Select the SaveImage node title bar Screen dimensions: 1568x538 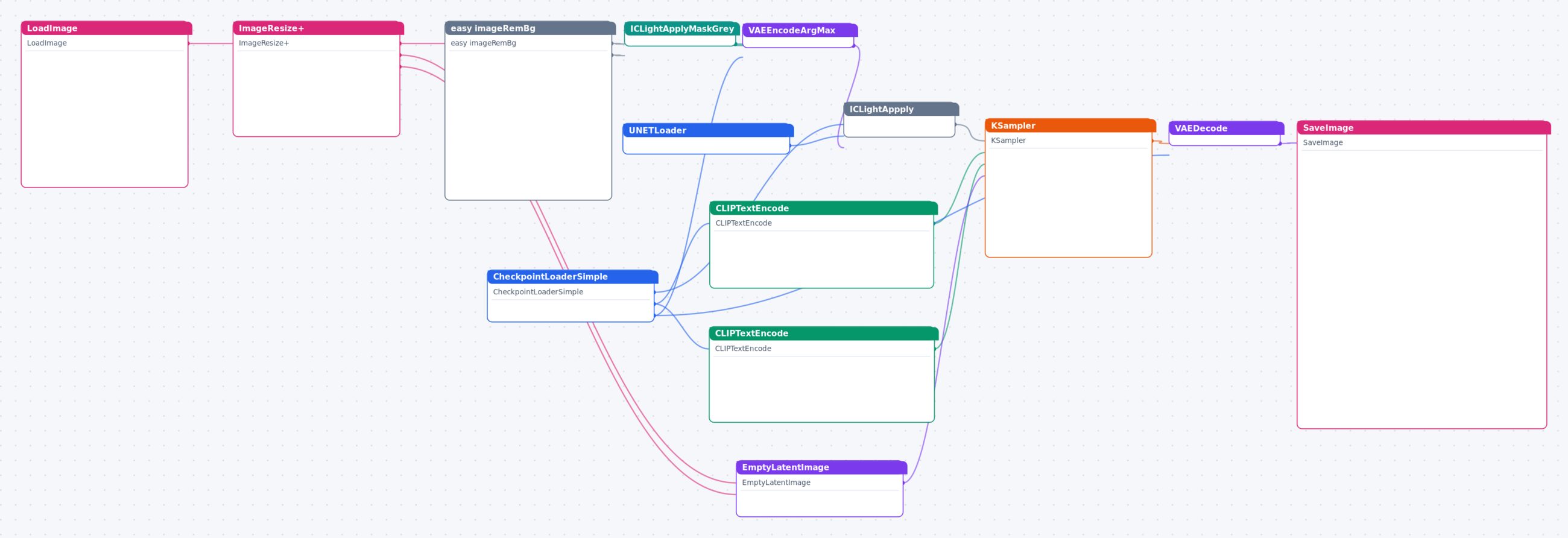[x=1424, y=128]
